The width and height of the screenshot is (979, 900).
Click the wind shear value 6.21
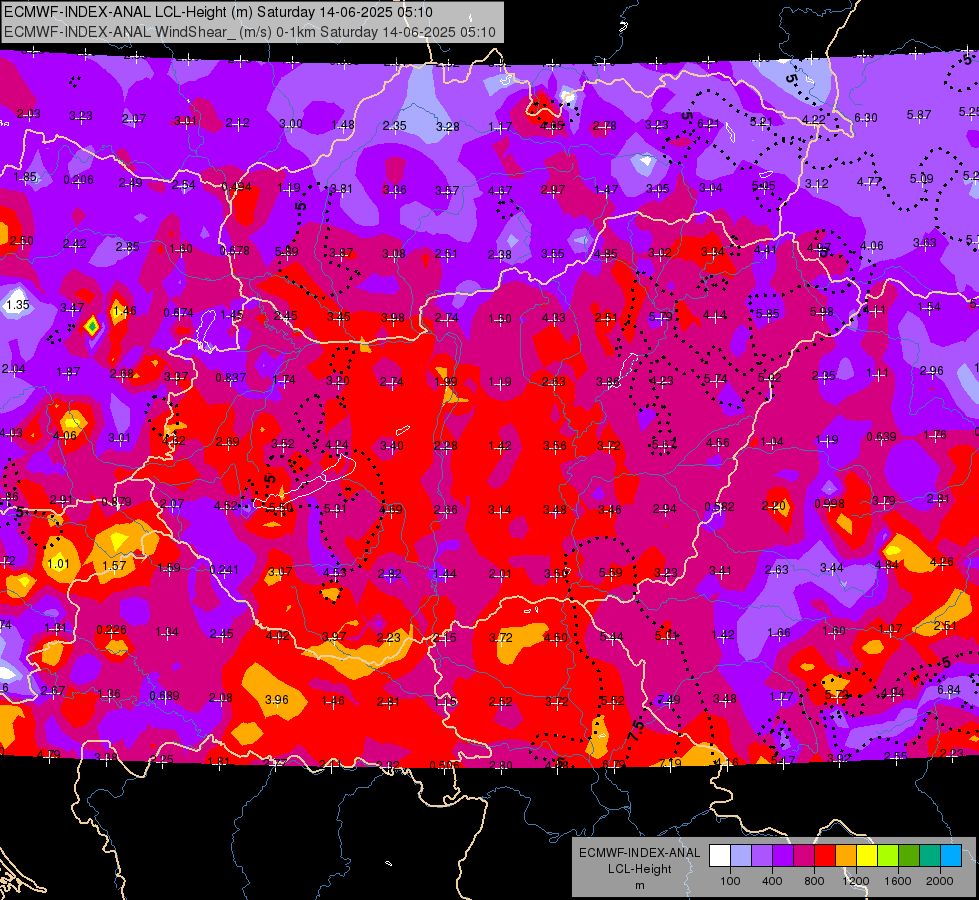(709, 124)
